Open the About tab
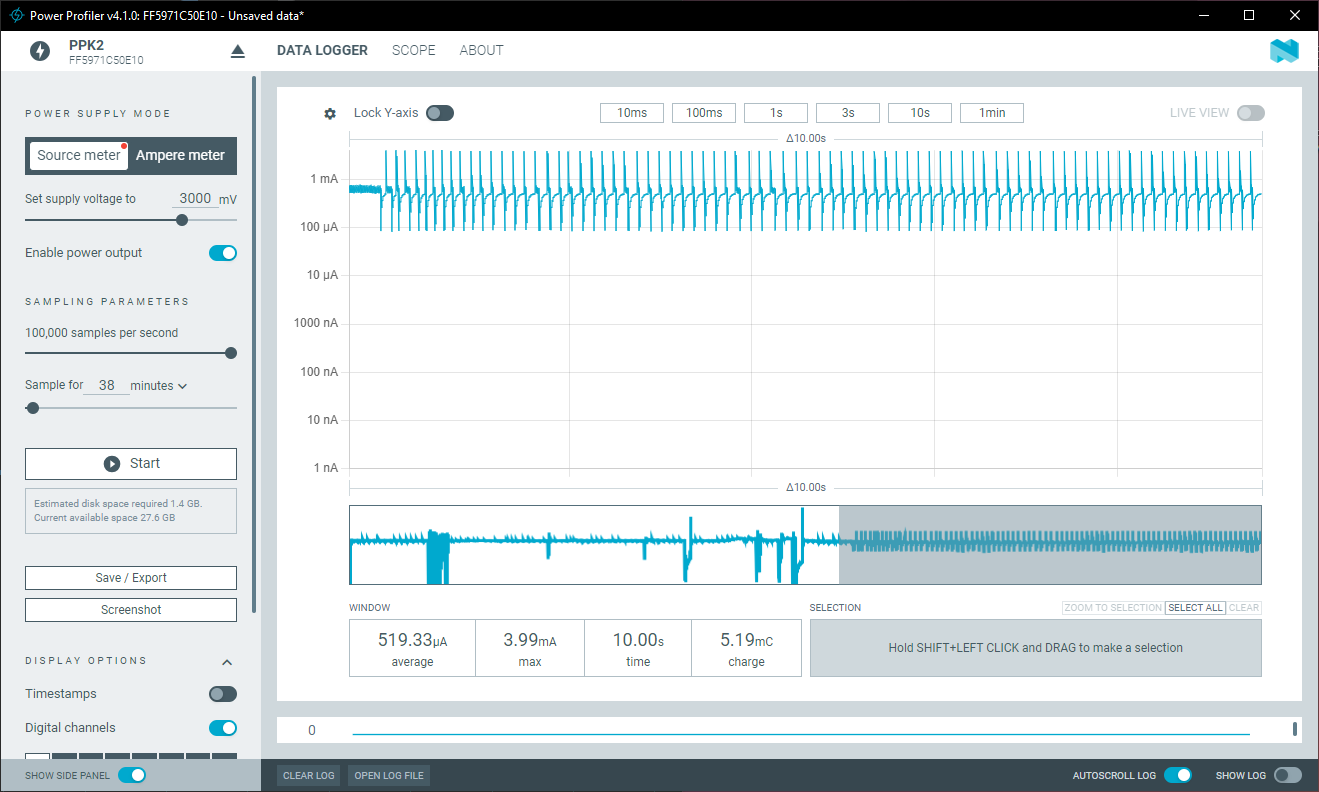 [x=481, y=50]
